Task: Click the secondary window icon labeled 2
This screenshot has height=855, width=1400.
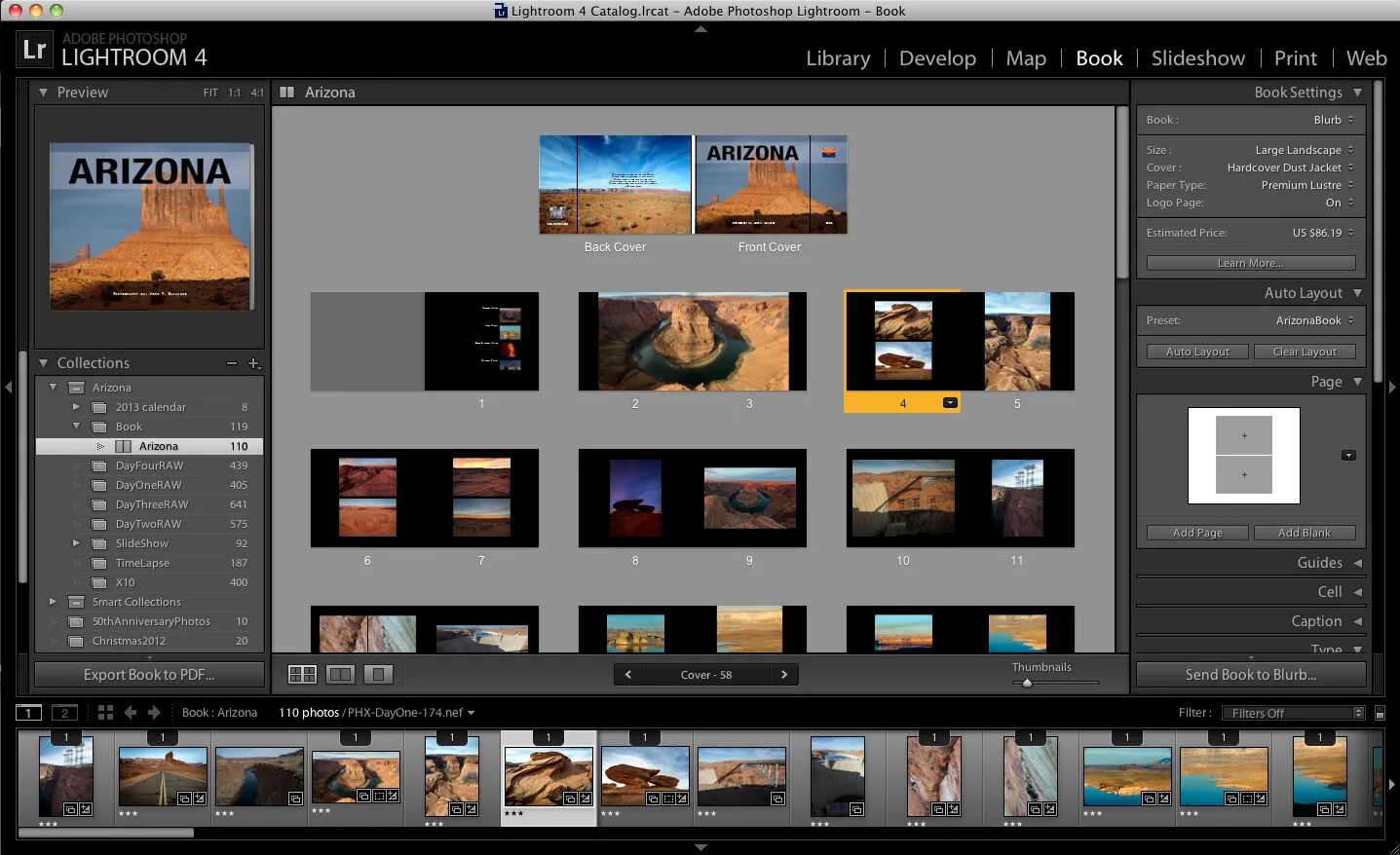Action: point(64,712)
